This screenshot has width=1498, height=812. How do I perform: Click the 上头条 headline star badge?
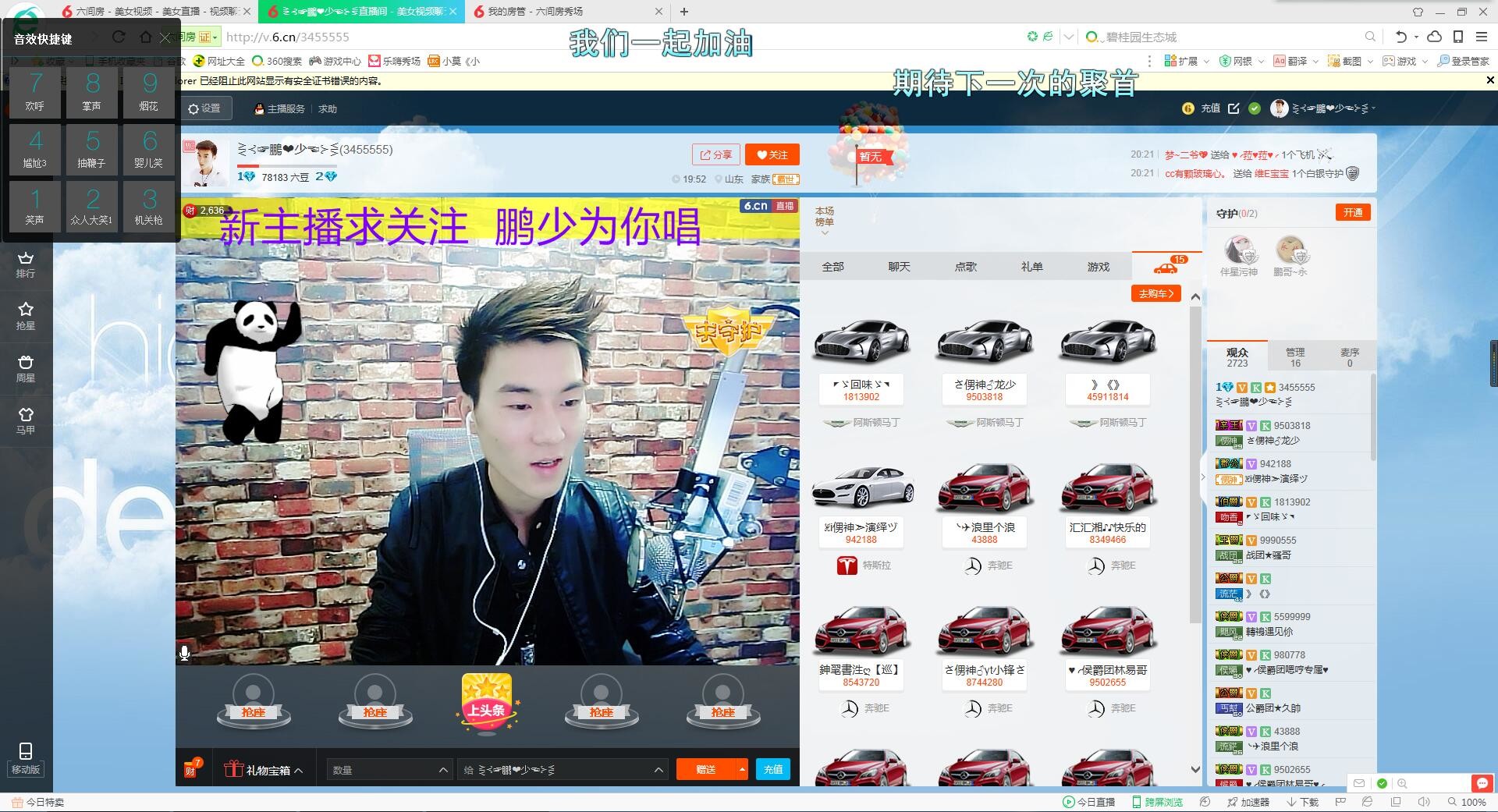[x=486, y=703]
